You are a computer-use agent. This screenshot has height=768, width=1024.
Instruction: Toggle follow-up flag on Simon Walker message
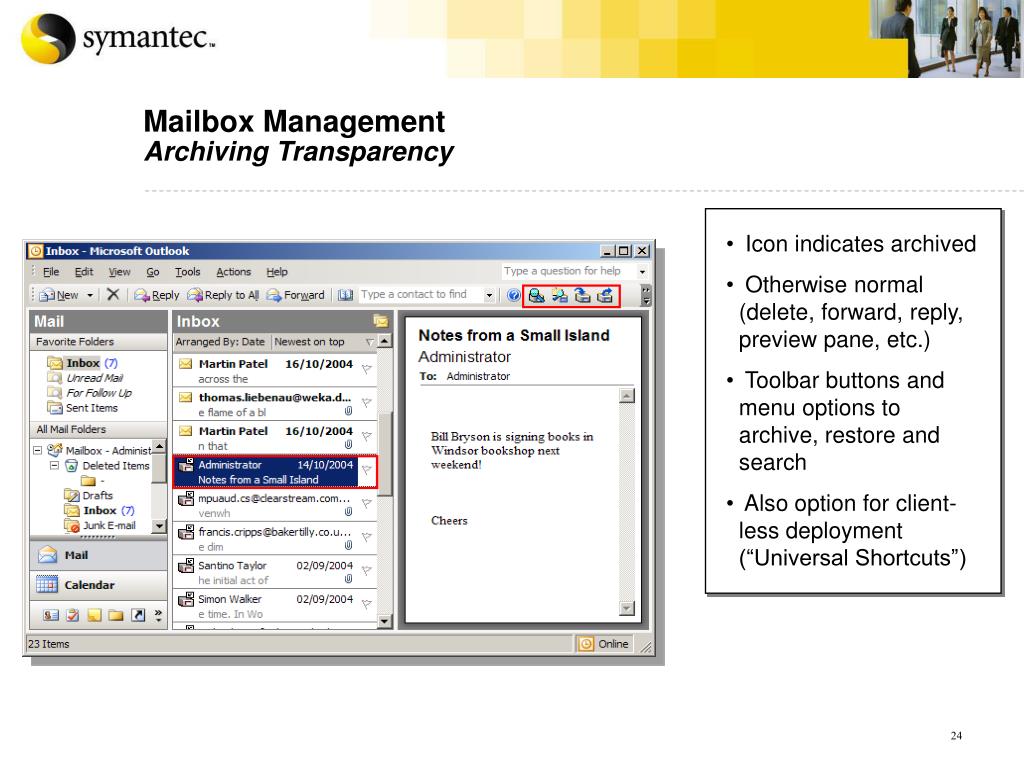367,604
